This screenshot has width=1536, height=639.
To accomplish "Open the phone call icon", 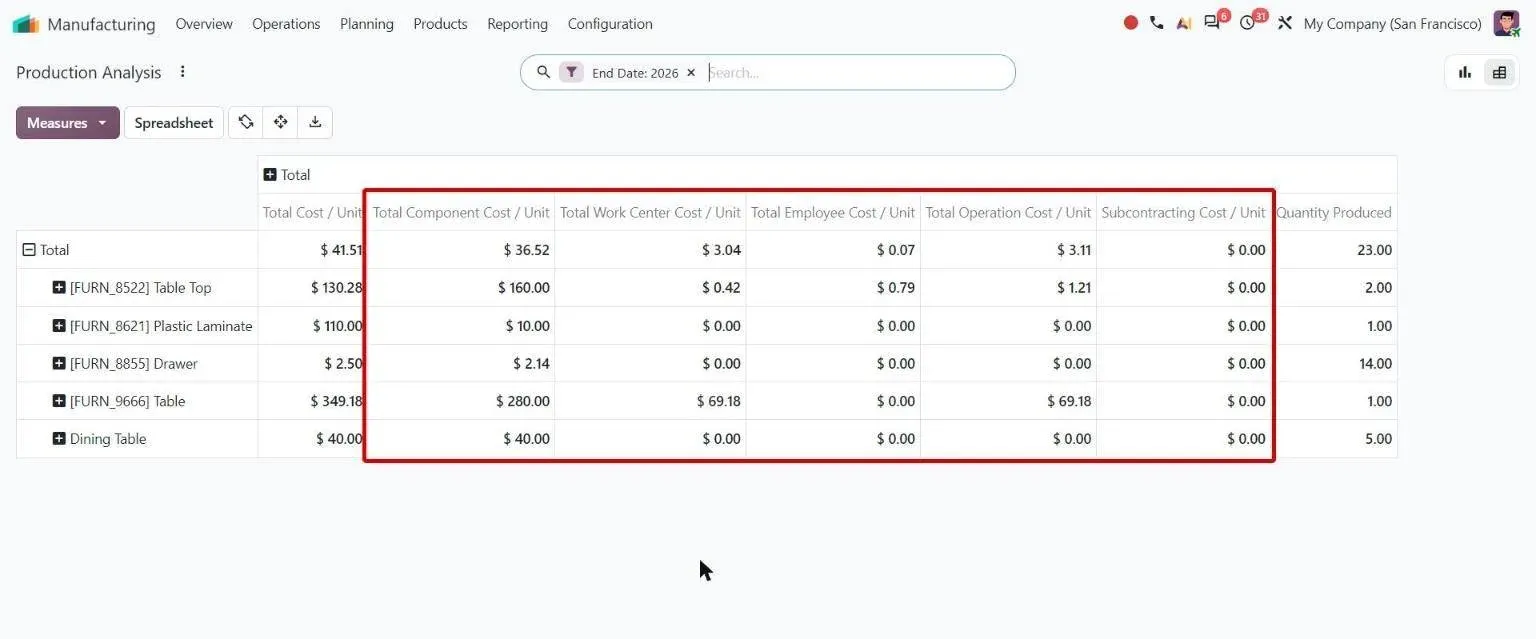I will tap(1157, 23).
